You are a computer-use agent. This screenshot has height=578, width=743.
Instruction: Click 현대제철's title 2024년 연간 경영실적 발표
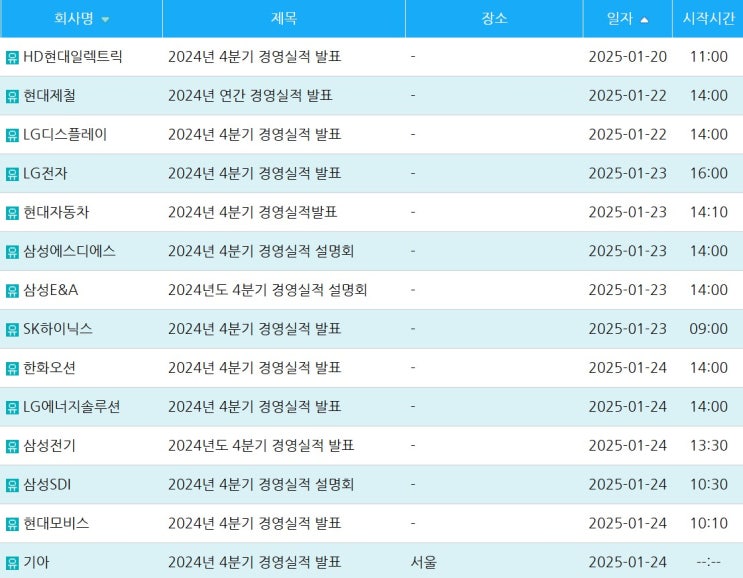pyautogui.click(x=250, y=95)
